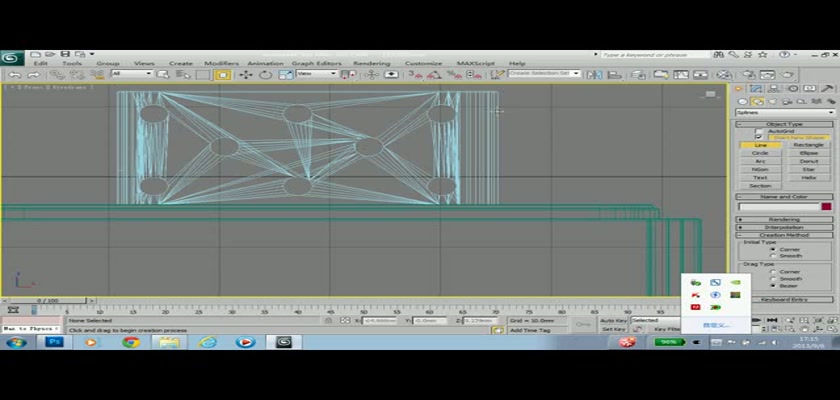Open the Modify panel tab icon
Screen dimensions: 840x400
click(x=756, y=89)
